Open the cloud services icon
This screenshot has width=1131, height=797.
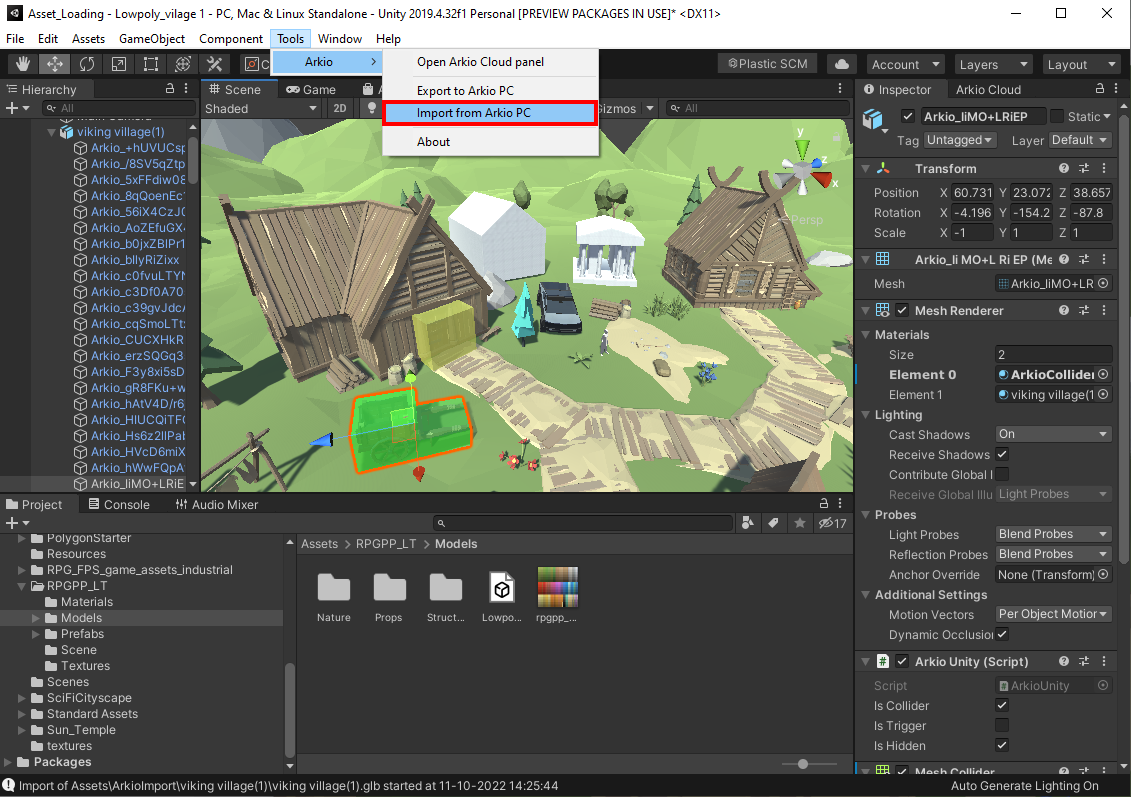842,64
